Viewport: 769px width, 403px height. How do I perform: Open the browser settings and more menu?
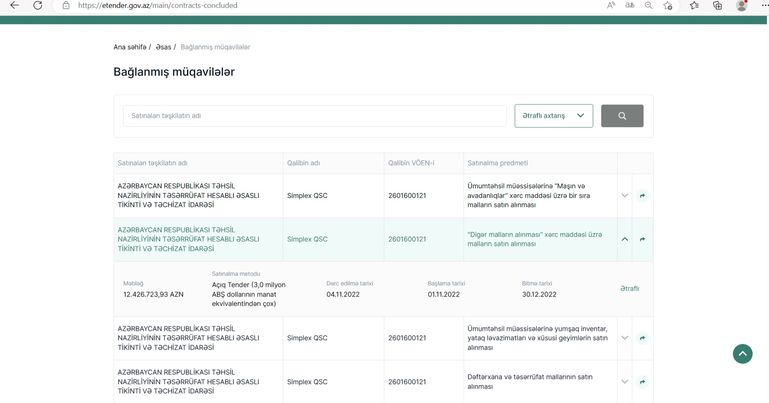tap(764, 5)
